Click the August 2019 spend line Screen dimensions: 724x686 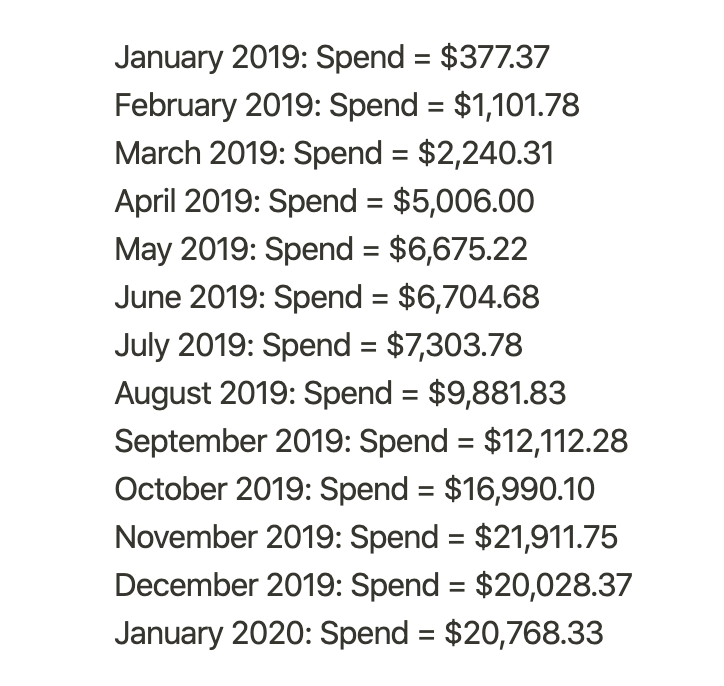pyautogui.click(x=340, y=394)
